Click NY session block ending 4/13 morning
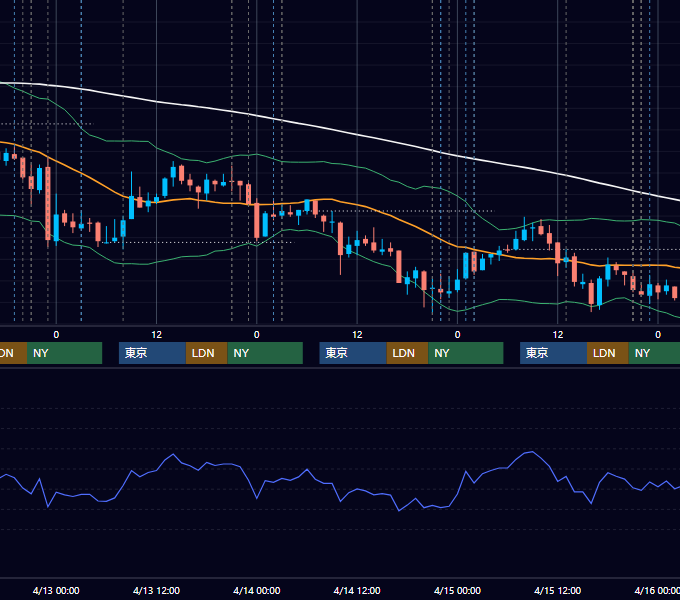Image resolution: width=680 pixels, height=600 pixels. pos(64,353)
